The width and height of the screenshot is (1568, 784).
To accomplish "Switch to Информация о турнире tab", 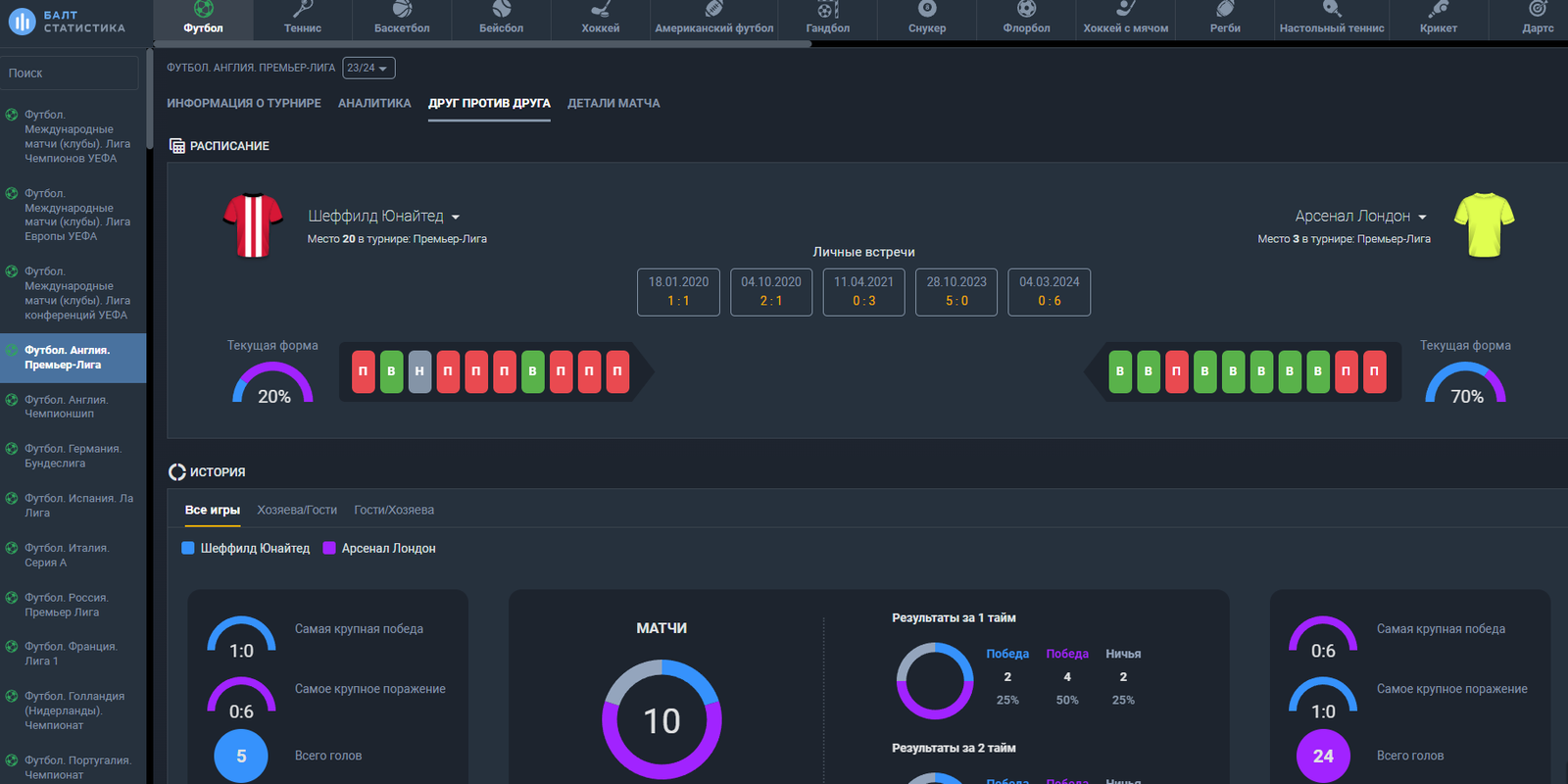I will pyautogui.click(x=244, y=103).
